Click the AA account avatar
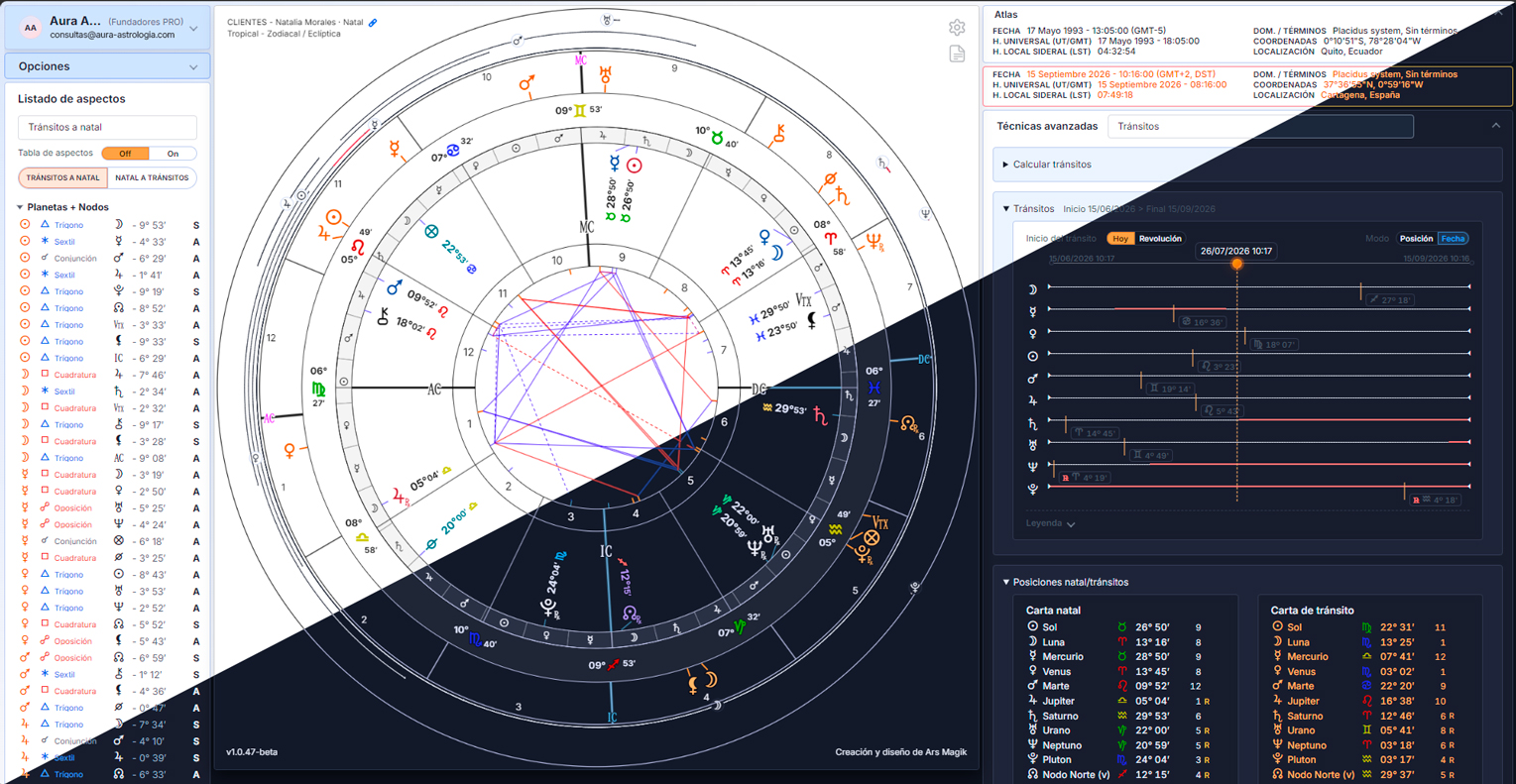The width and height of the screenshot is (1516, 784). (31, 28)
